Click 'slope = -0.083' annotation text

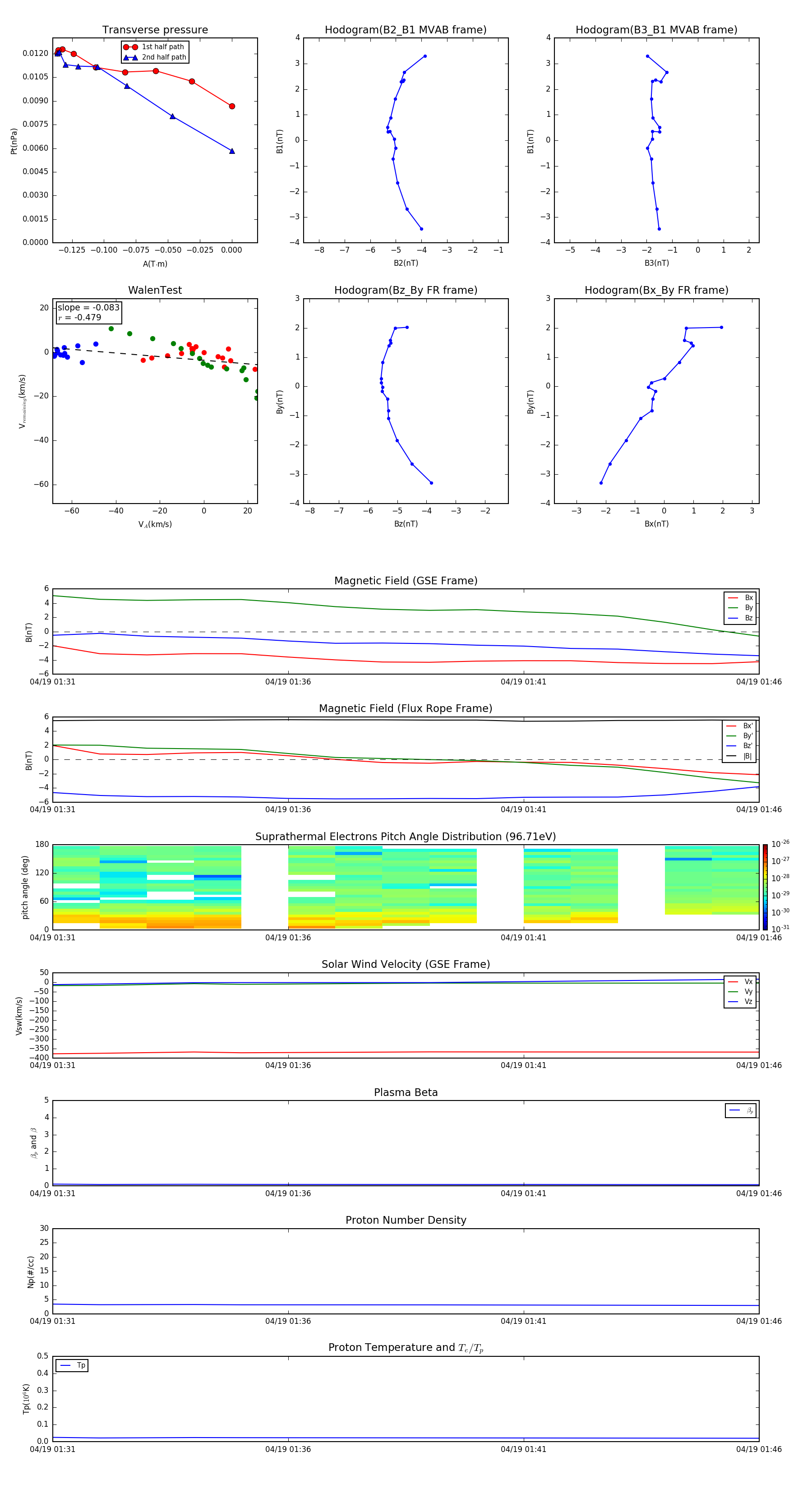click(88, 308)
